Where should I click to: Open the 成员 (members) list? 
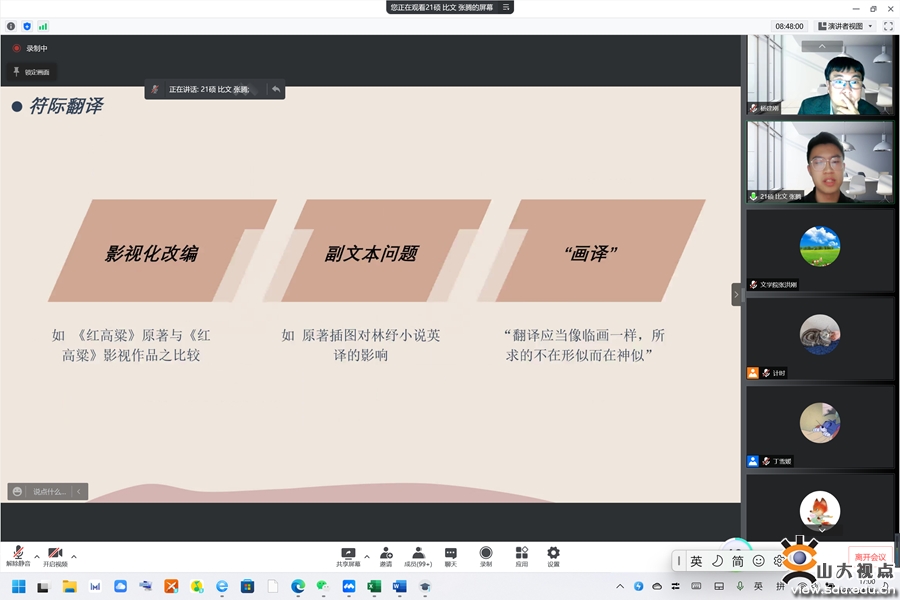click(x=418, y=556)
